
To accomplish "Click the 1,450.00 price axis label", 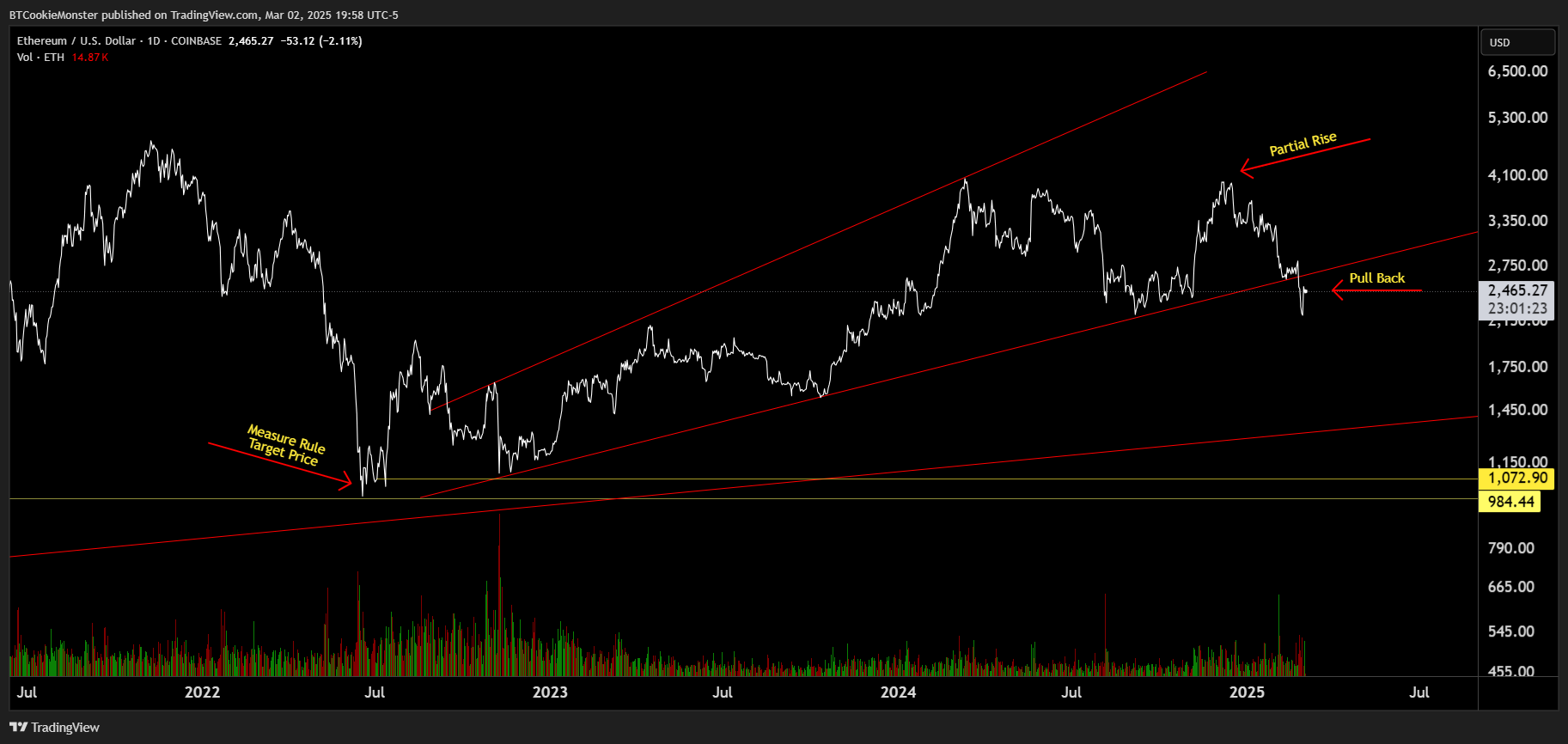I will 1517,410.
